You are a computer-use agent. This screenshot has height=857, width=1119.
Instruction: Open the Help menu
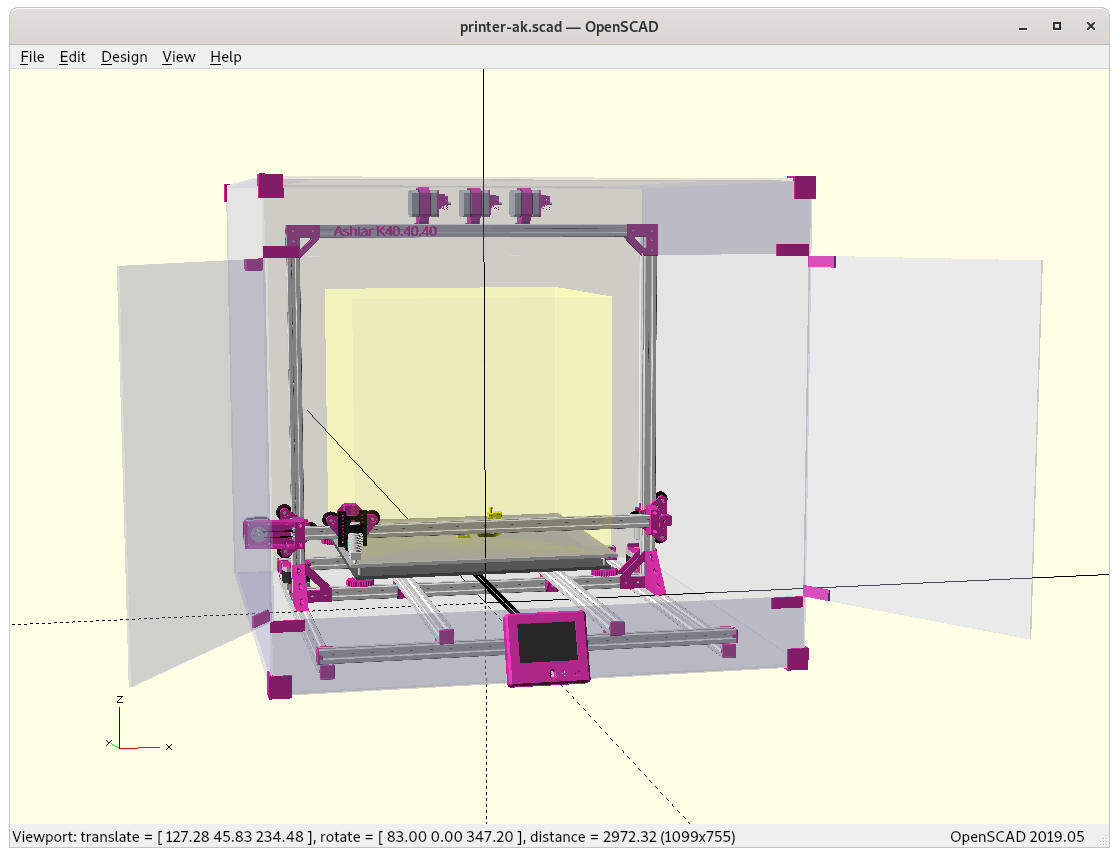(x=225, y=57)
